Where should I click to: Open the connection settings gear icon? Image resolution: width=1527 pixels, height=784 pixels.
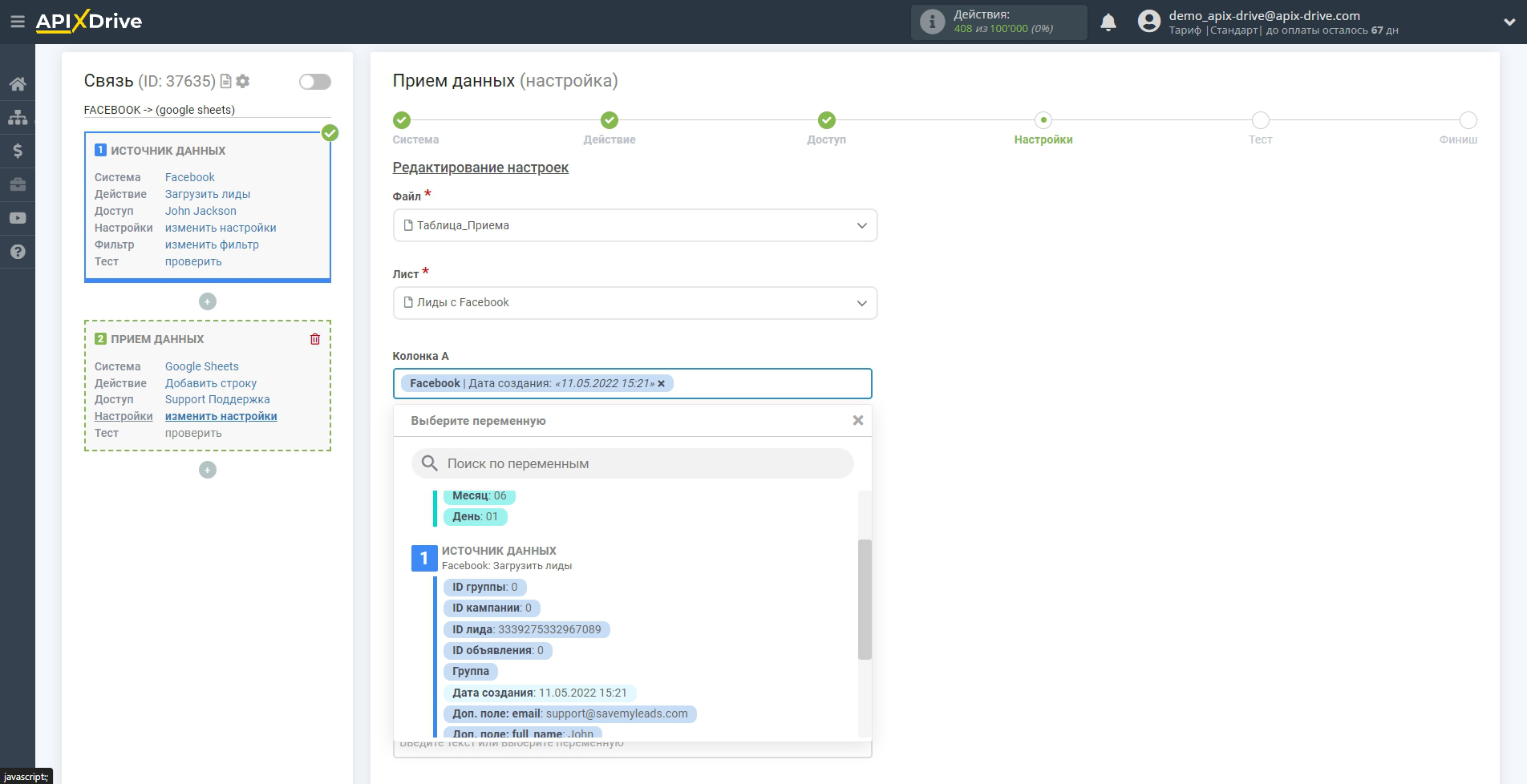[243, 81]
